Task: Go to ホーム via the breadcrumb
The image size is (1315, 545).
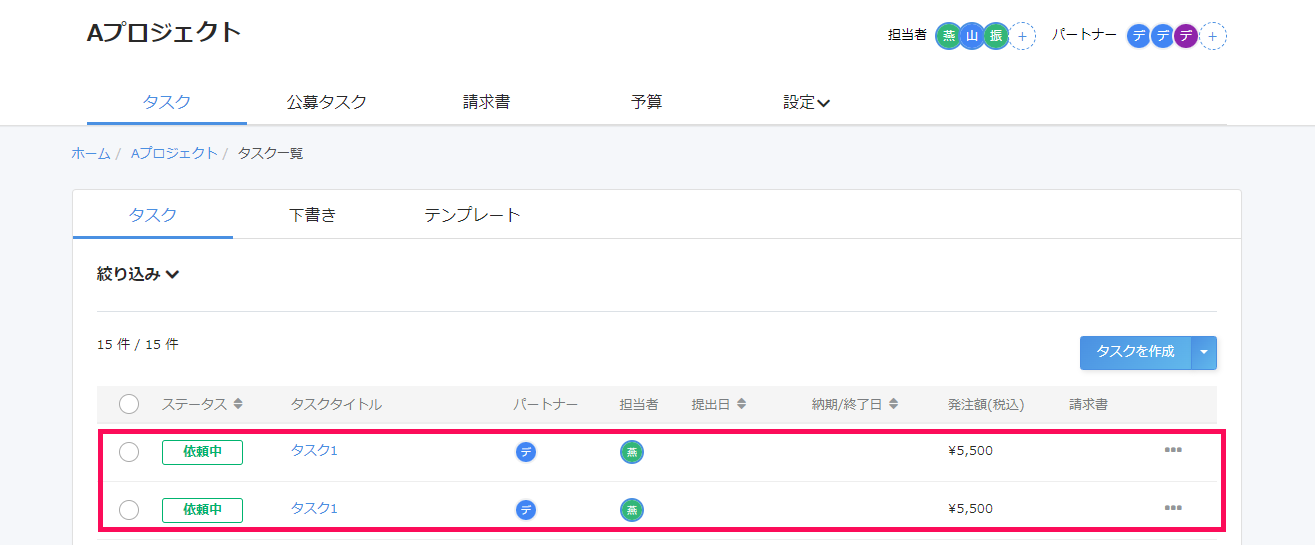Action: point(91,153)
